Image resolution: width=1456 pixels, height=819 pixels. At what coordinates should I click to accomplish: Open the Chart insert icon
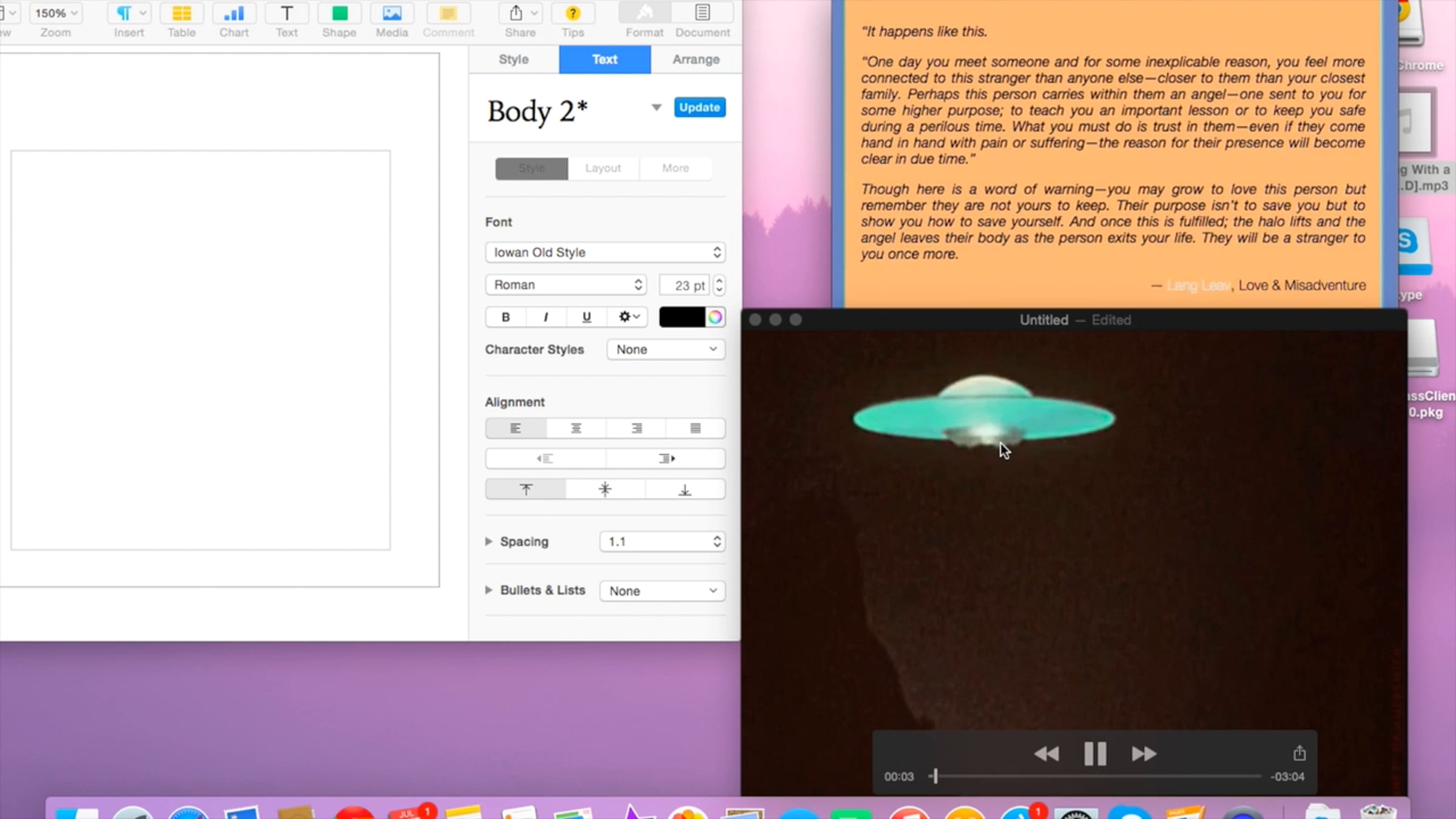234,15
